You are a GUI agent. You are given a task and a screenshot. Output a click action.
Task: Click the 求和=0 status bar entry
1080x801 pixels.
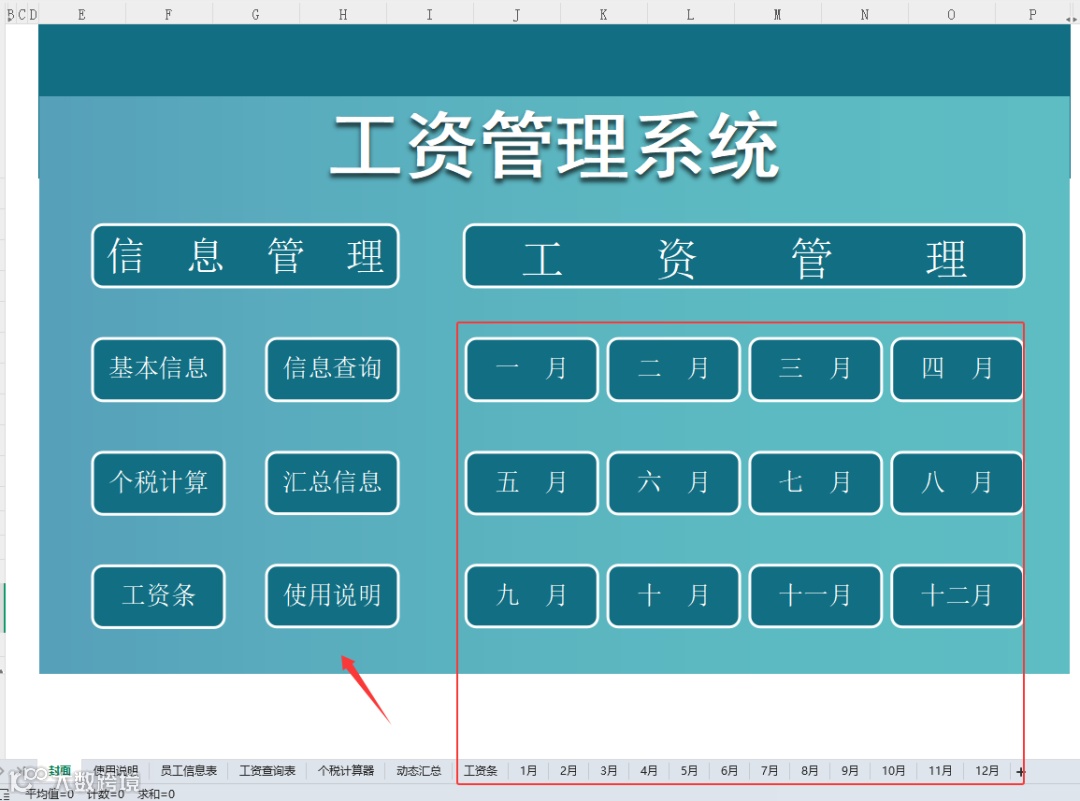pos(156,794)
